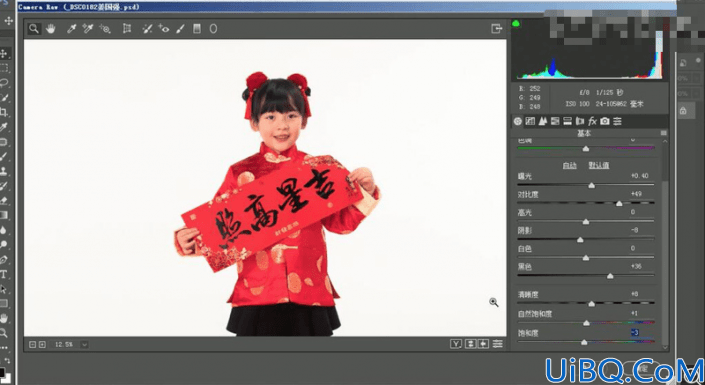Image resolution: width=705 pixels, height=385 pixels.
Task: Click the zoom out minus button below preview
Action: pyautogui.click(x=32, y=345)
